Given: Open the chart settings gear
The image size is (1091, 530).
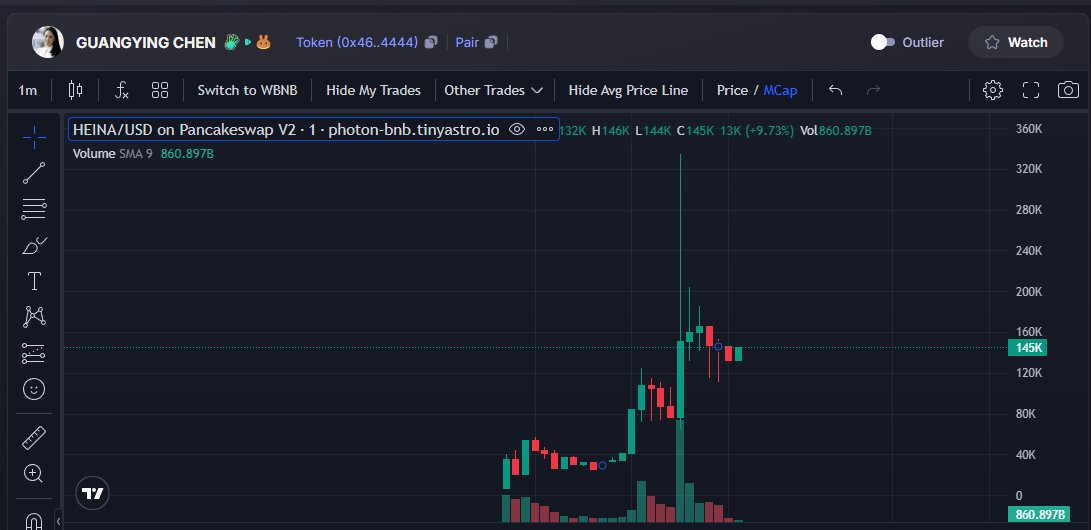Looking at the screenshot, I should pos(993,90).
